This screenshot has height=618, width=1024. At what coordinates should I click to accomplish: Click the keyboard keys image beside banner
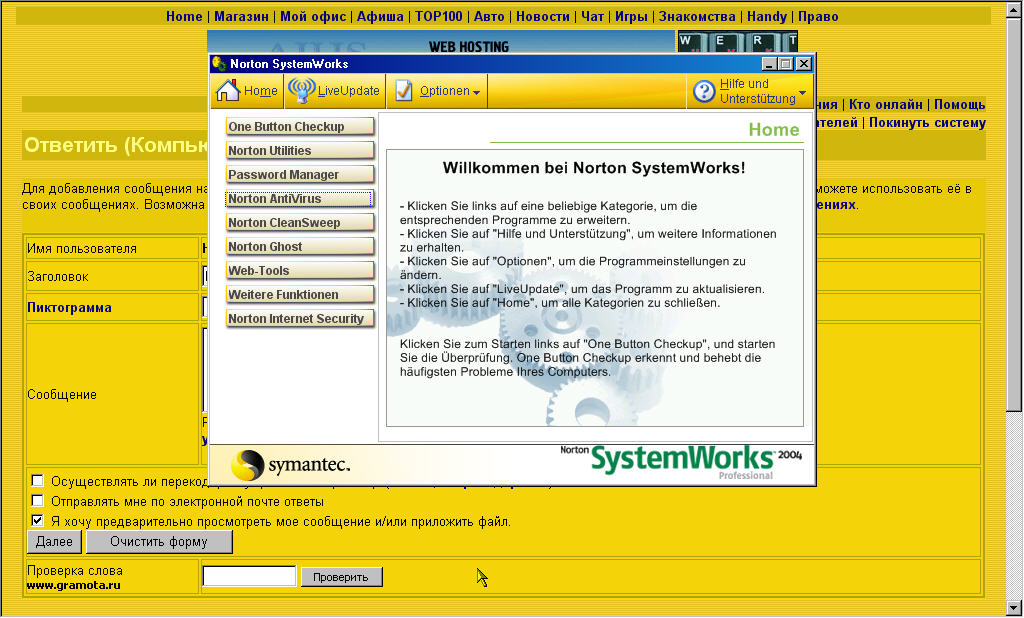[x=738, y=42]
